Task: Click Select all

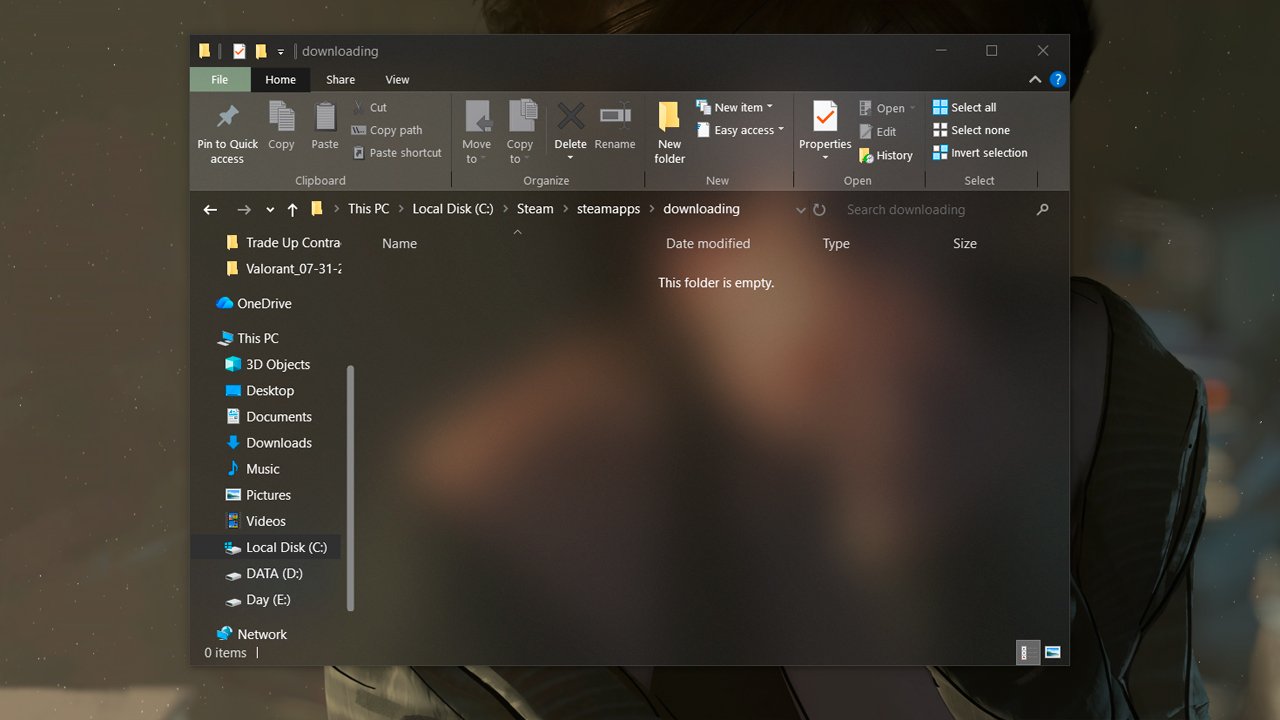Action: [964, 107]
